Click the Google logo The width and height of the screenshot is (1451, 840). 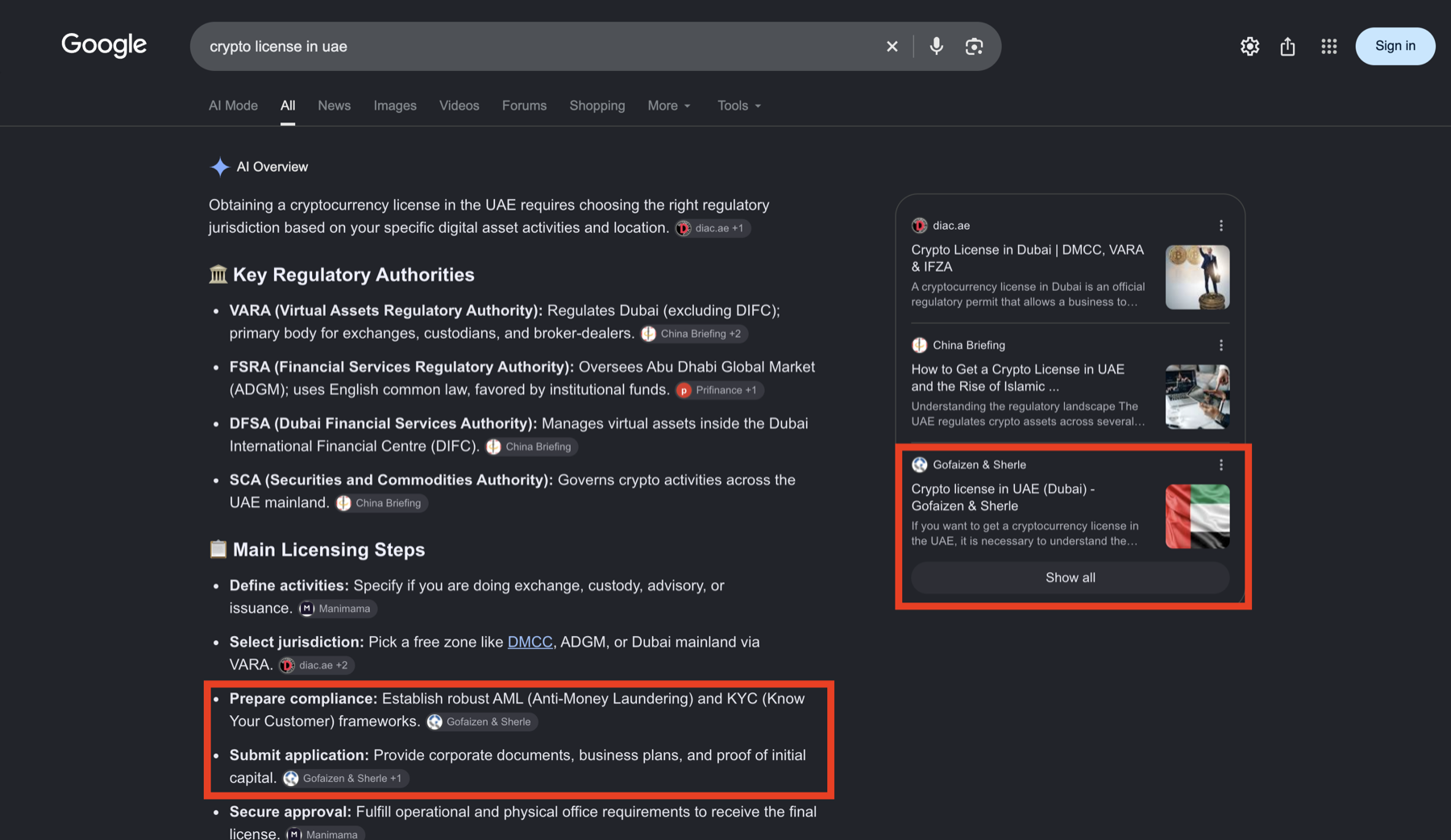[104, 45]
